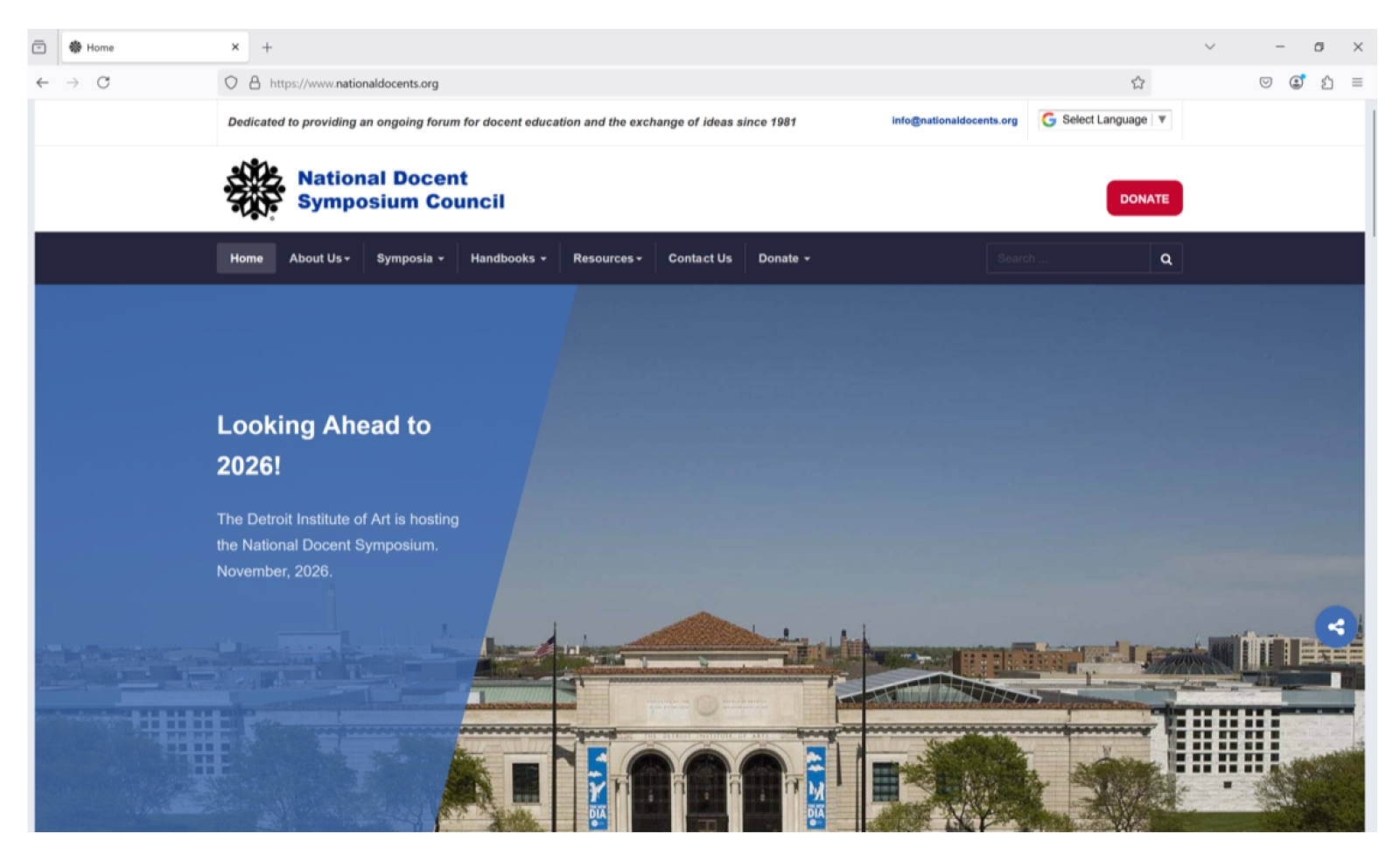Open the Handbooks dropdown menu
The image size is (1400, 861).
508,259
